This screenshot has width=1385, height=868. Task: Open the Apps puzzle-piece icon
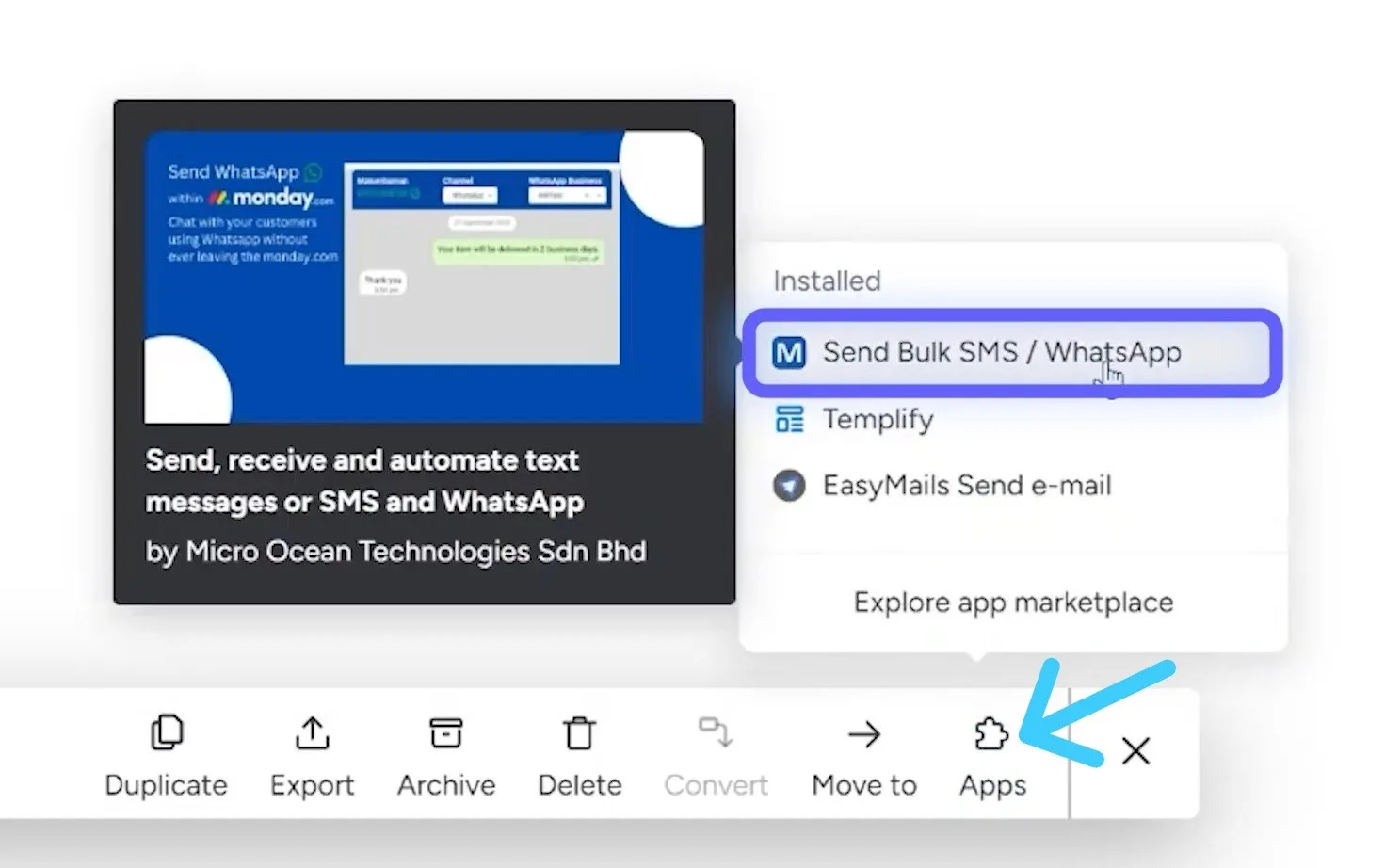click(991, 733)
